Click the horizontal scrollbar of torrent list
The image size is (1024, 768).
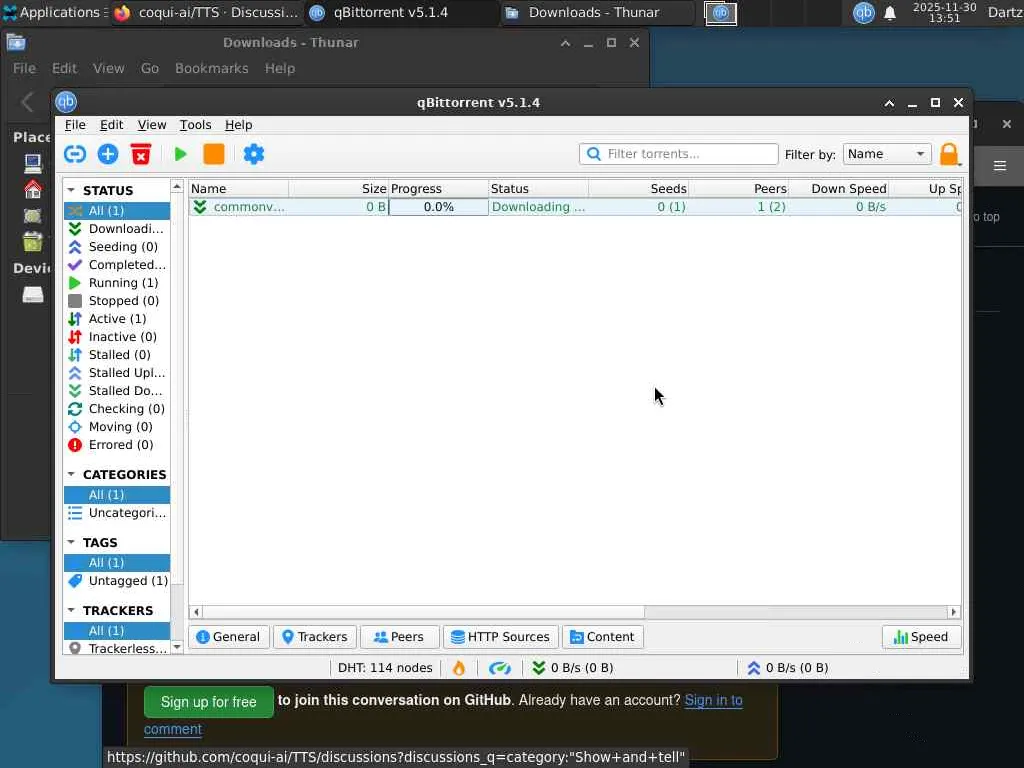424,612
